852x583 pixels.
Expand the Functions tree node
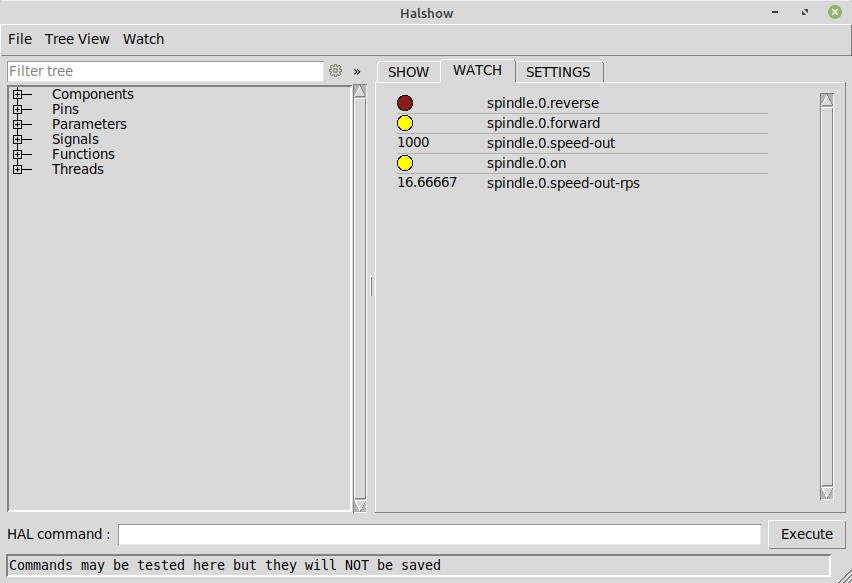(x=18, y=154)
